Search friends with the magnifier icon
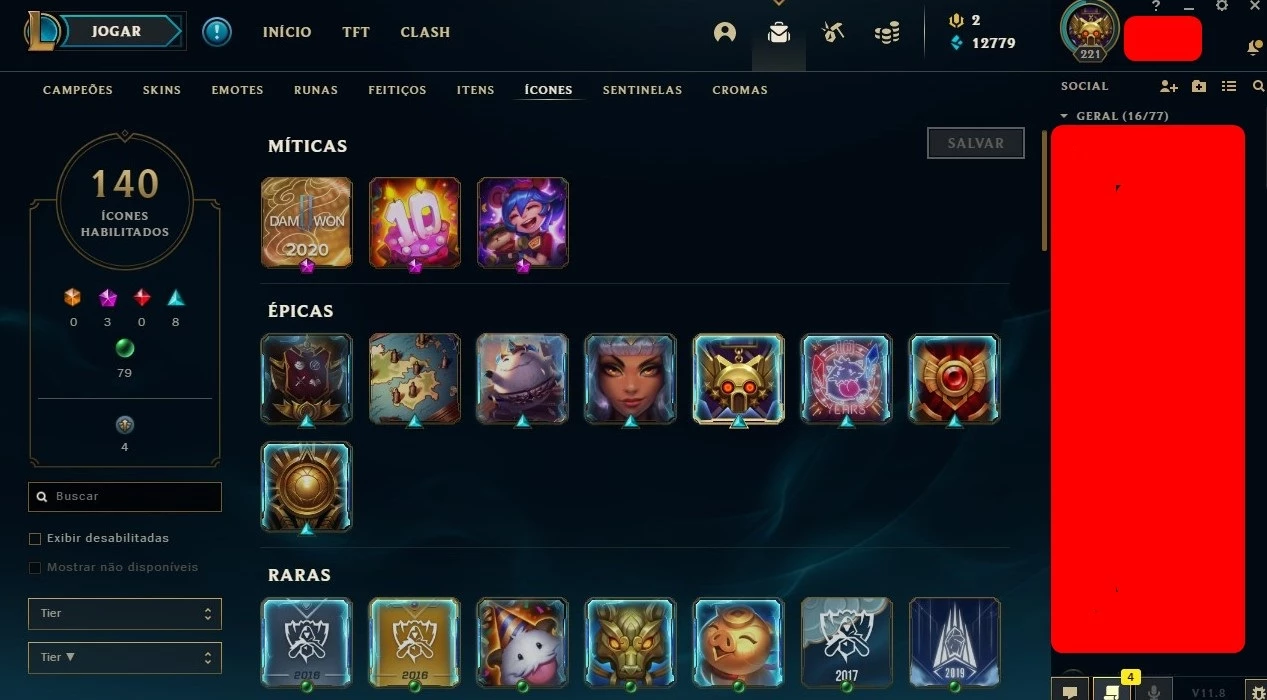 point(1258,87)
